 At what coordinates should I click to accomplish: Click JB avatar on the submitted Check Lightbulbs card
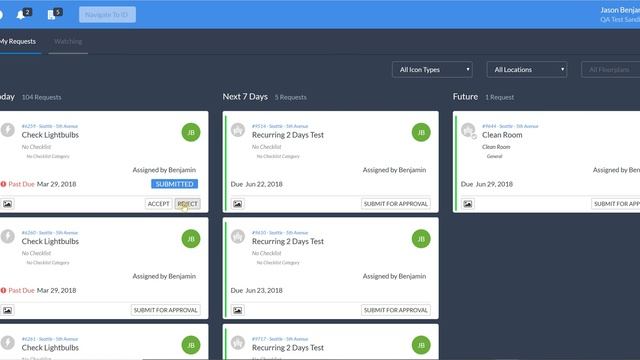pyautogui.click(x=191, y=132)
